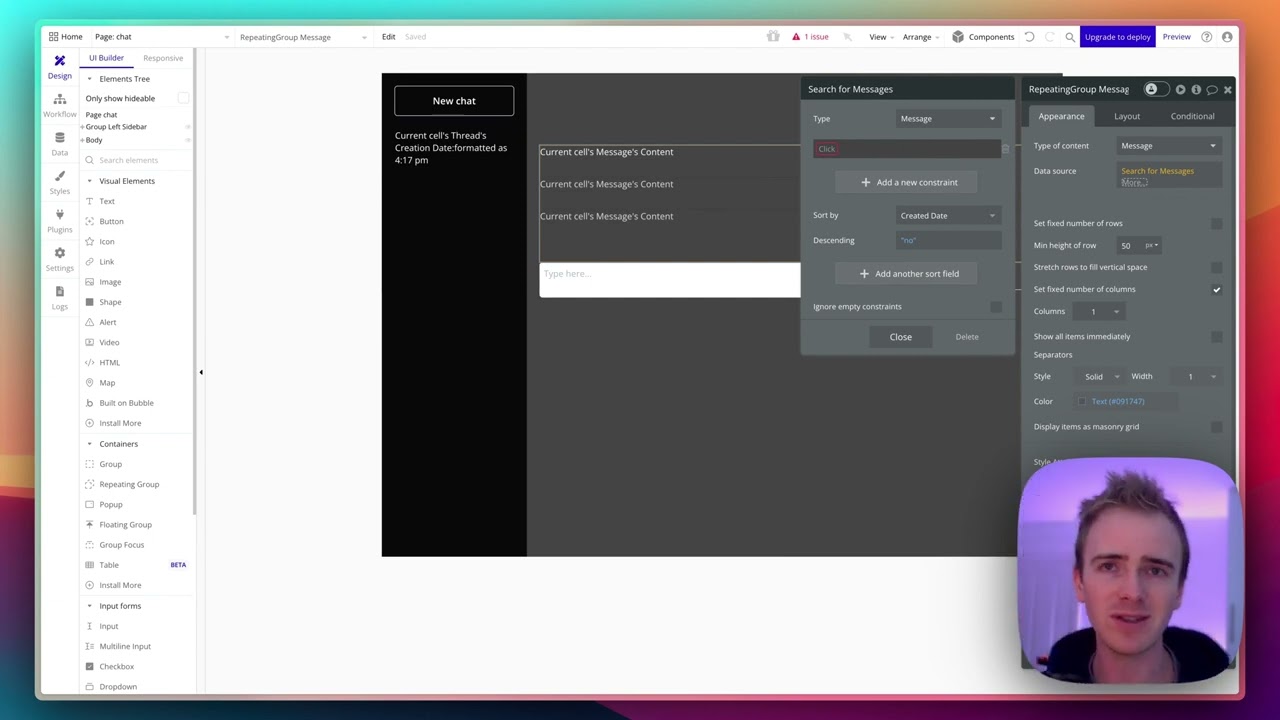Collapse the Elements Tree section
1280x720 pixels.
(x=89, y=79)
